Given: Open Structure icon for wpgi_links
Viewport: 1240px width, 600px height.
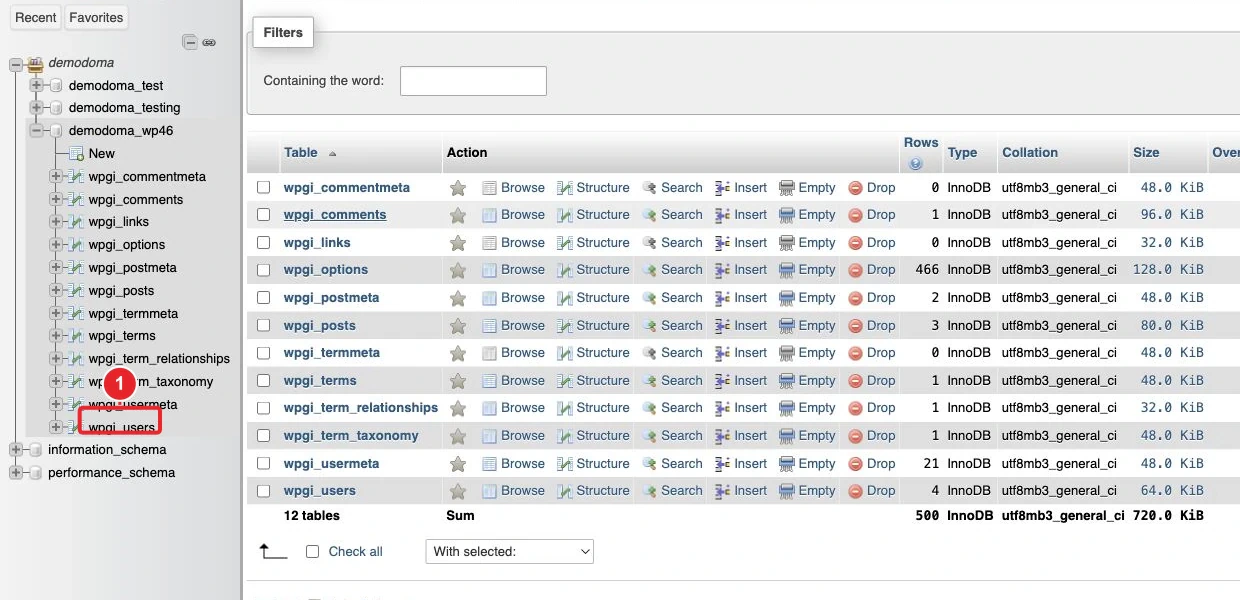Looking at the screenshot, I should (565, 243).
